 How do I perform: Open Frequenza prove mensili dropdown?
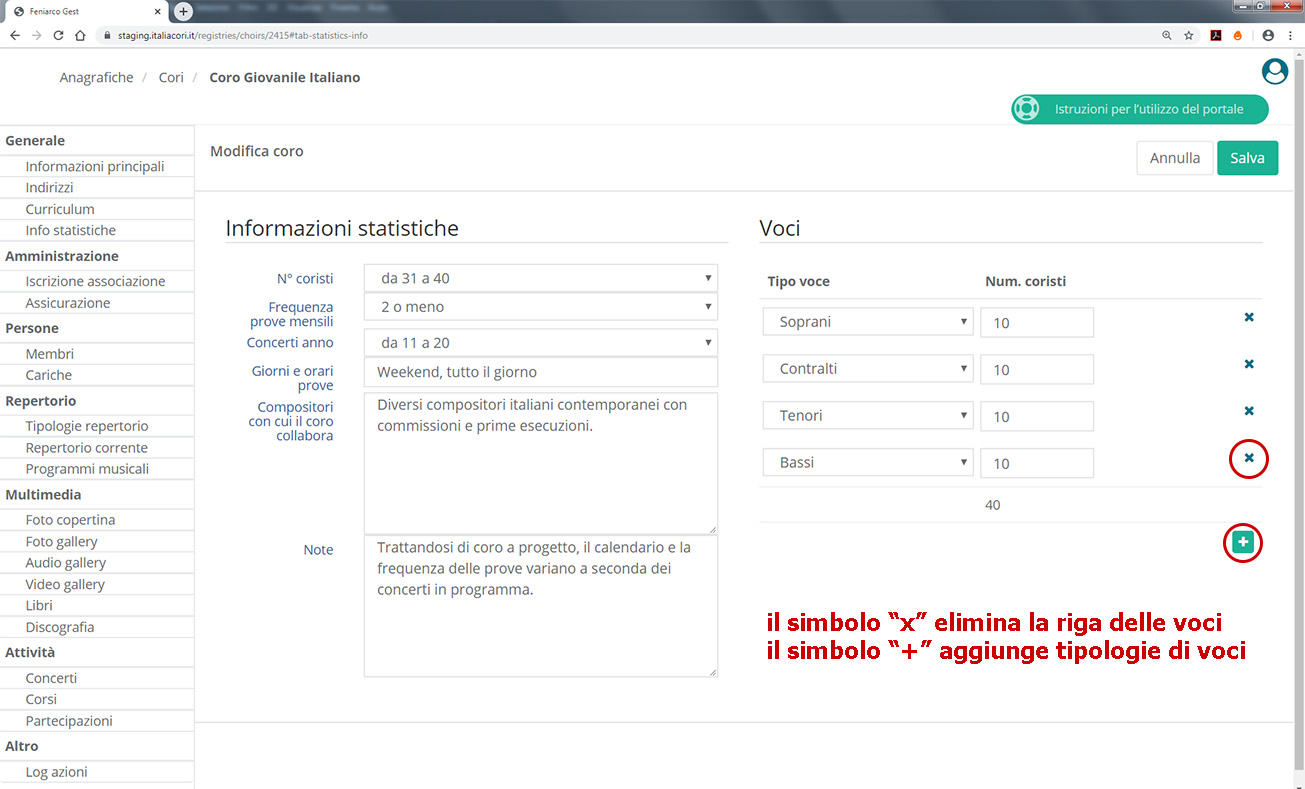coord(540,307)
